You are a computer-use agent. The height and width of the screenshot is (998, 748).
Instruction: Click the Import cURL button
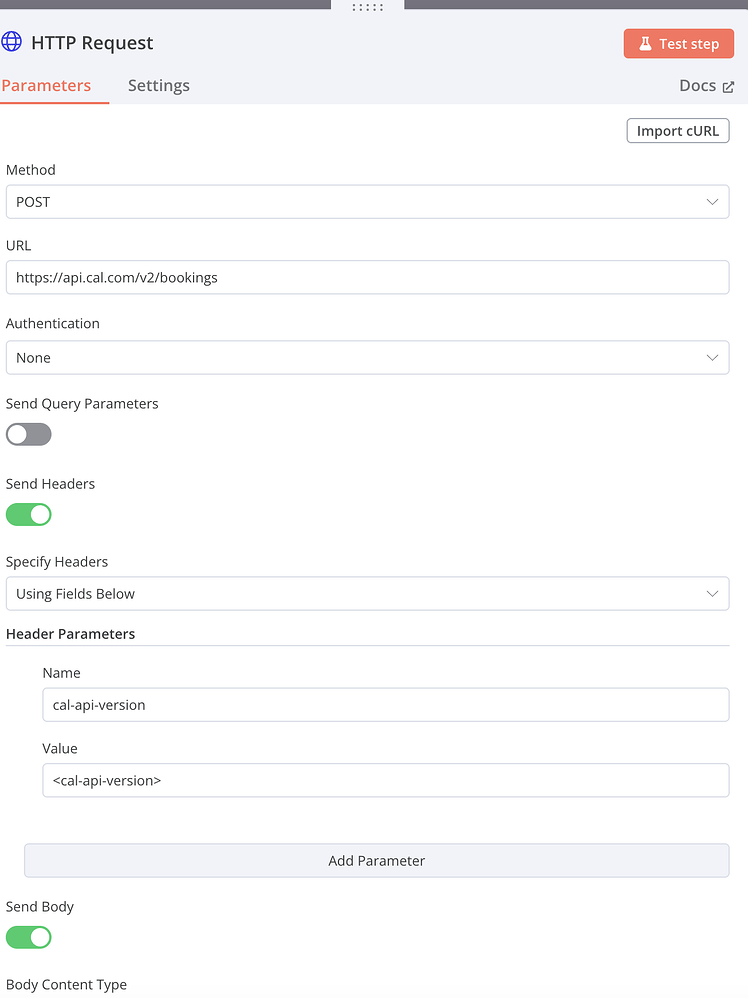point(677,130)
